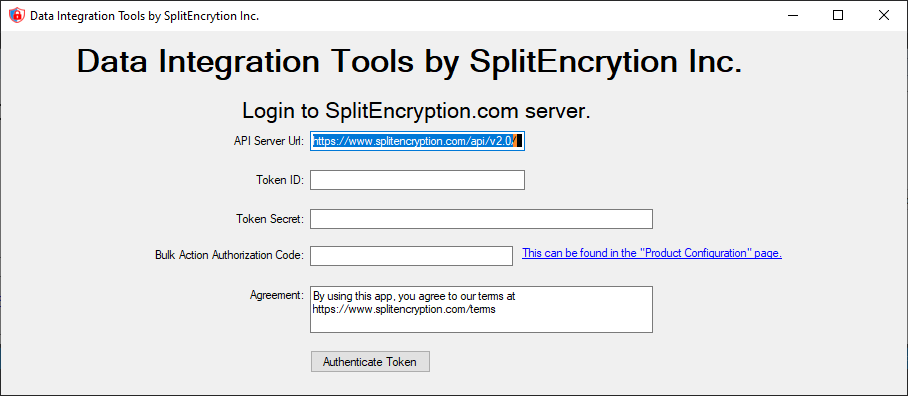Click the SplitEncryption shield icon in title bar
908x396 pixels.
click(x=17, y=16)
